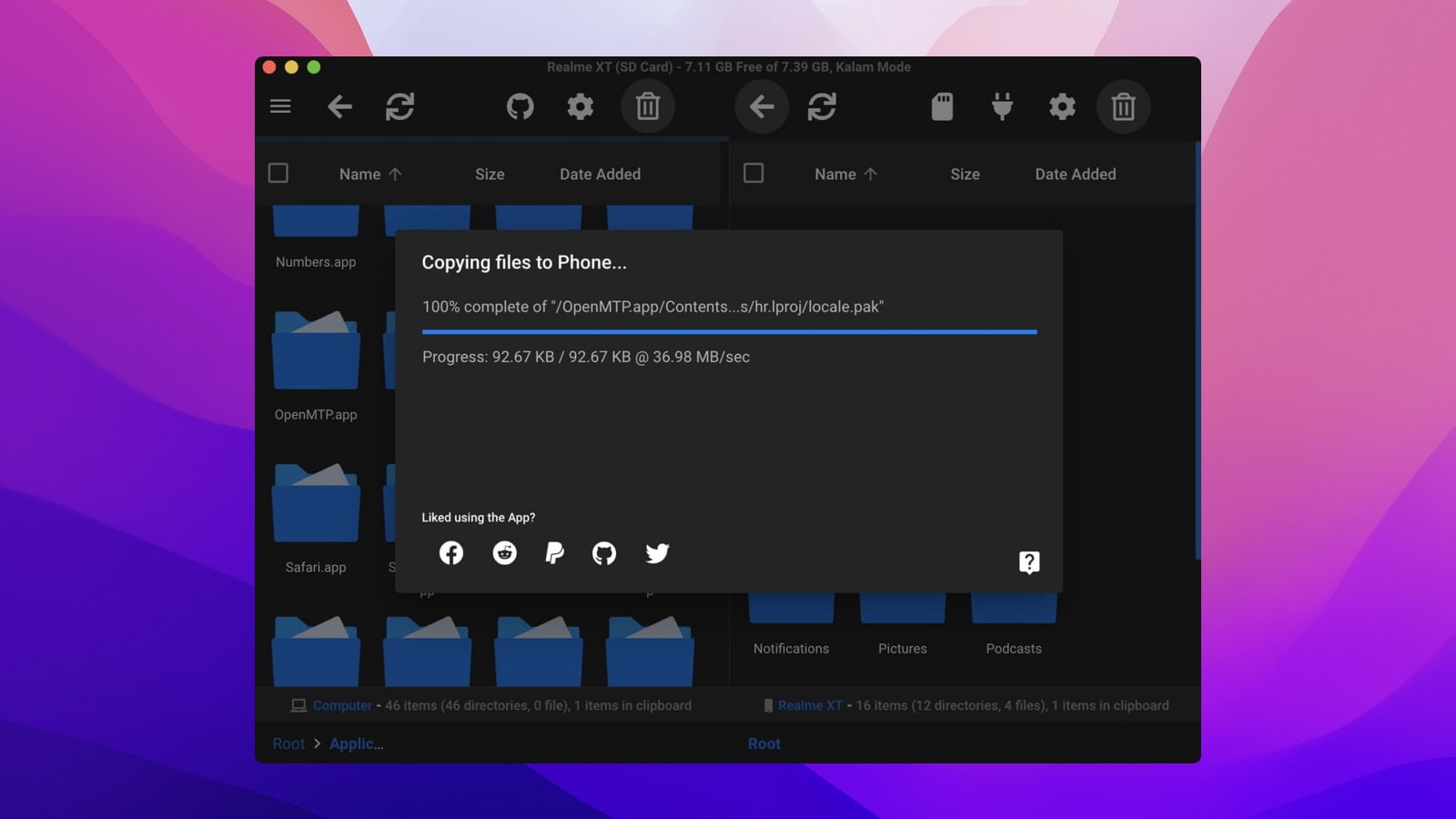Refresh the phone pane file list
The width and height of the screenshot is (1456, 819).
point(822,106)
